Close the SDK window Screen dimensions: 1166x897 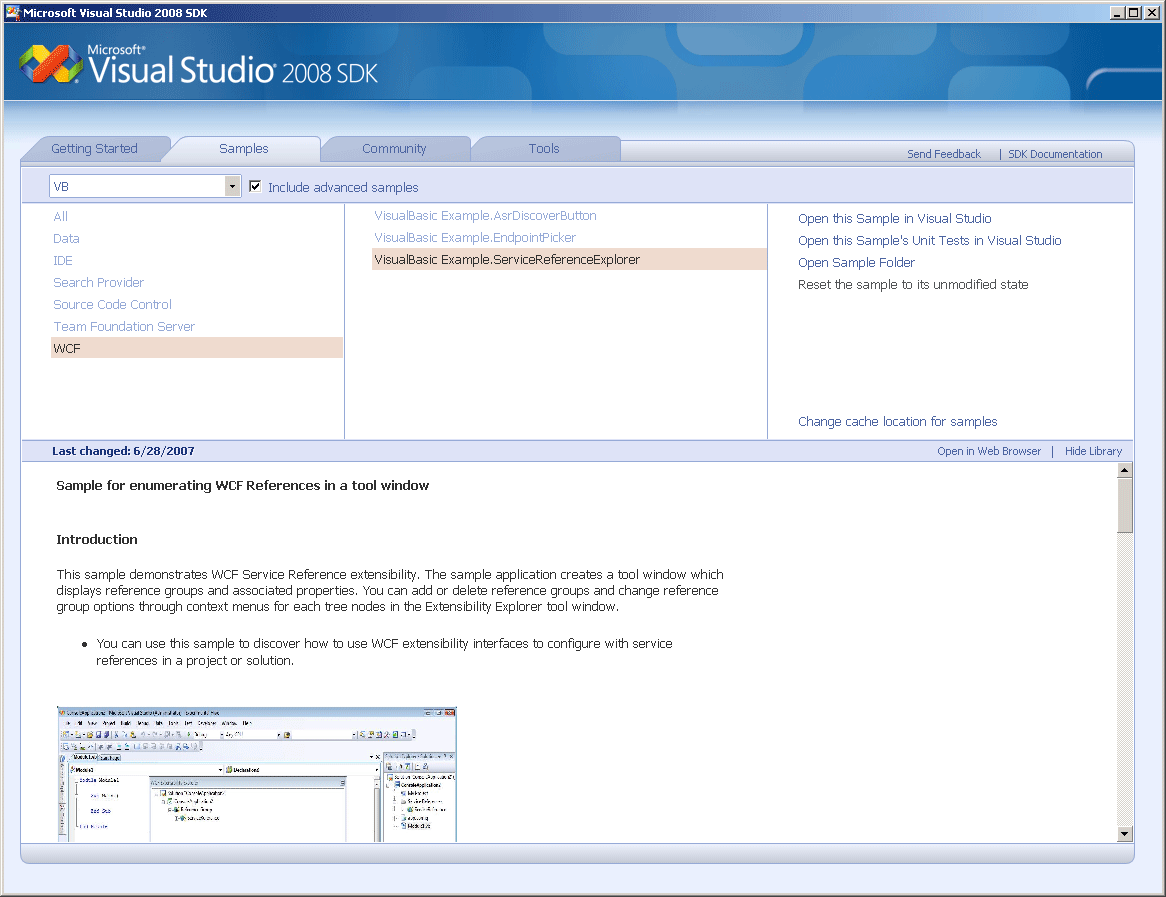coord(1151,13)
